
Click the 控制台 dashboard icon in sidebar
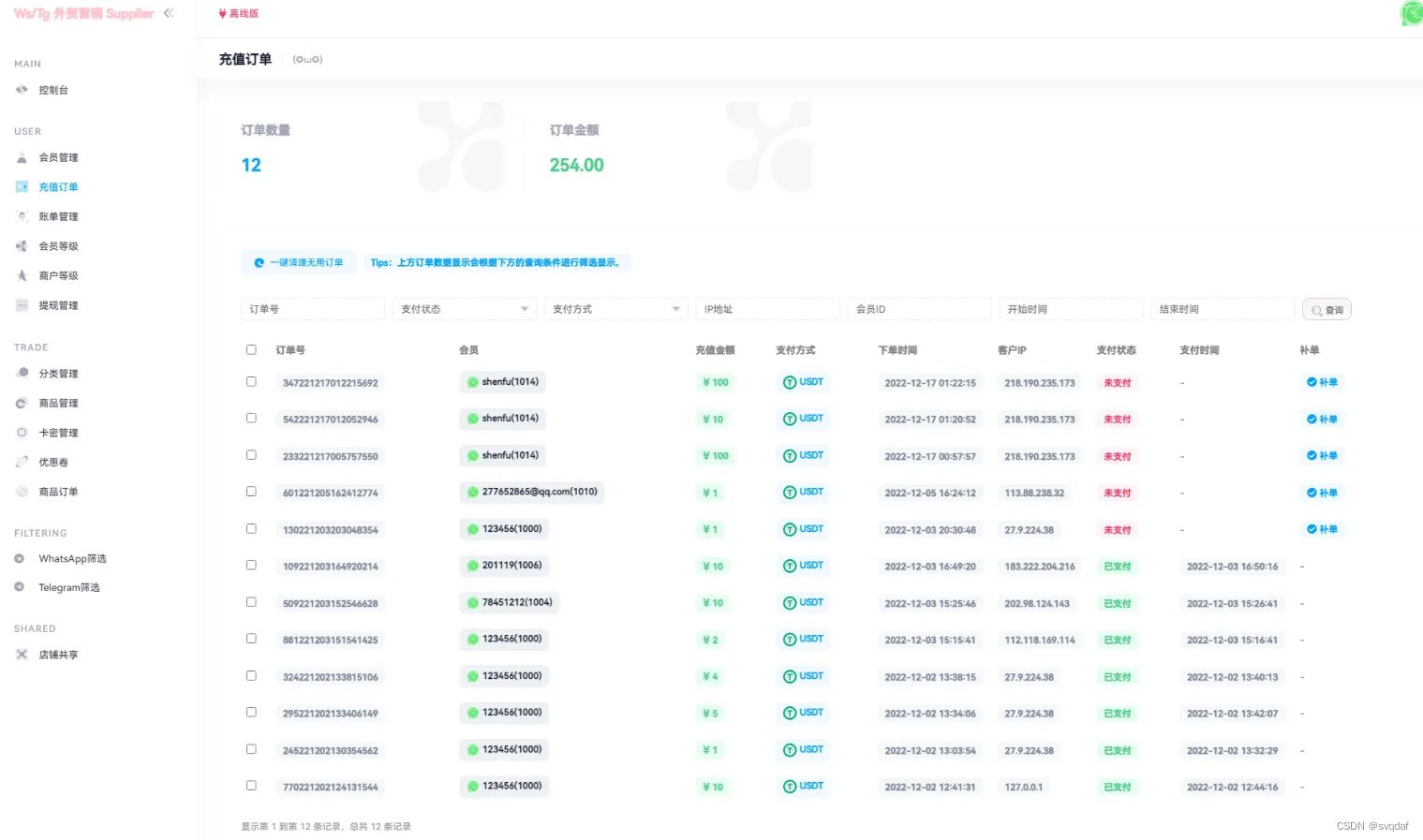22,90
